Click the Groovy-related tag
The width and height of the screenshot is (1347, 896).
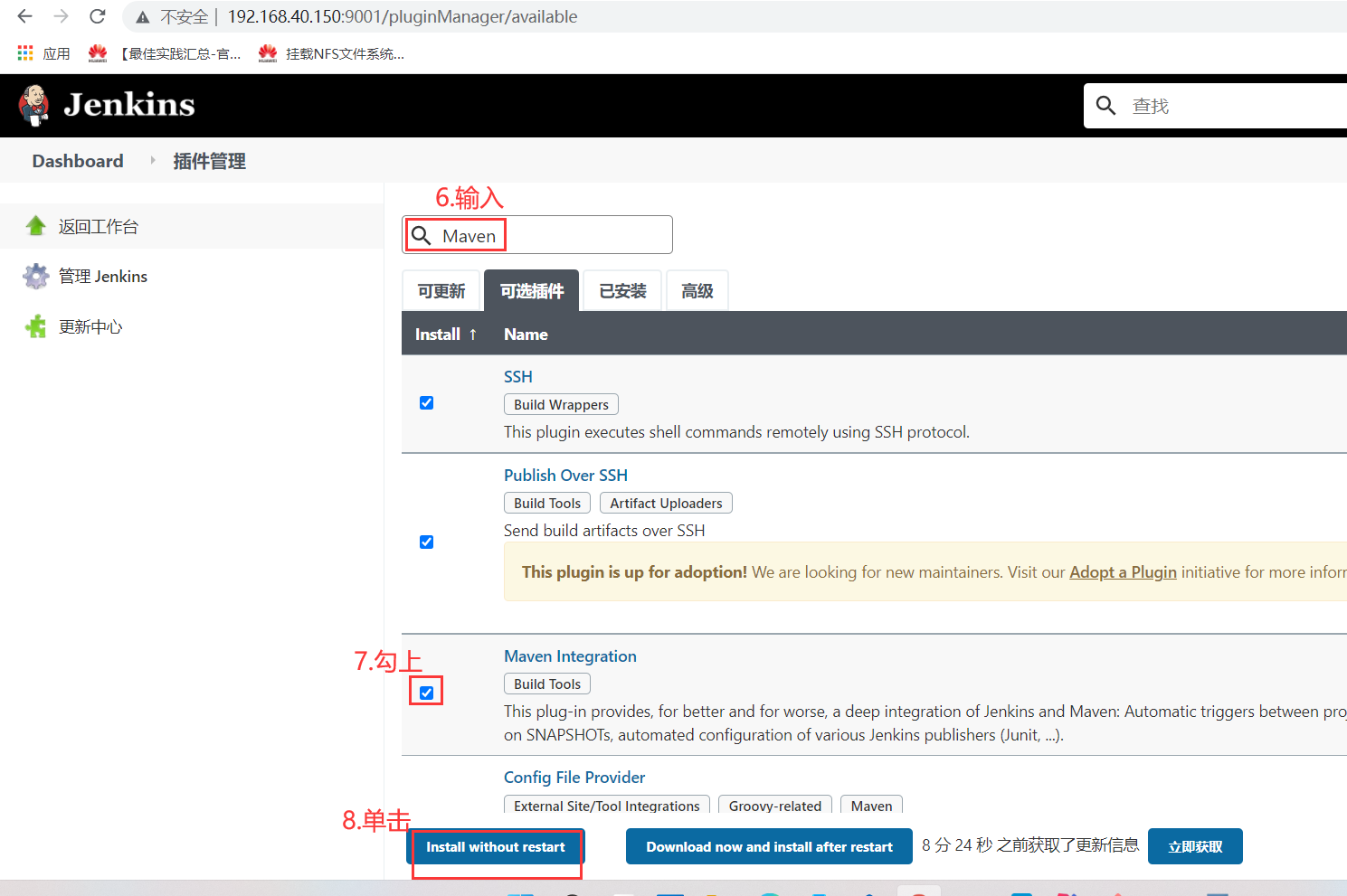point(775,806)
